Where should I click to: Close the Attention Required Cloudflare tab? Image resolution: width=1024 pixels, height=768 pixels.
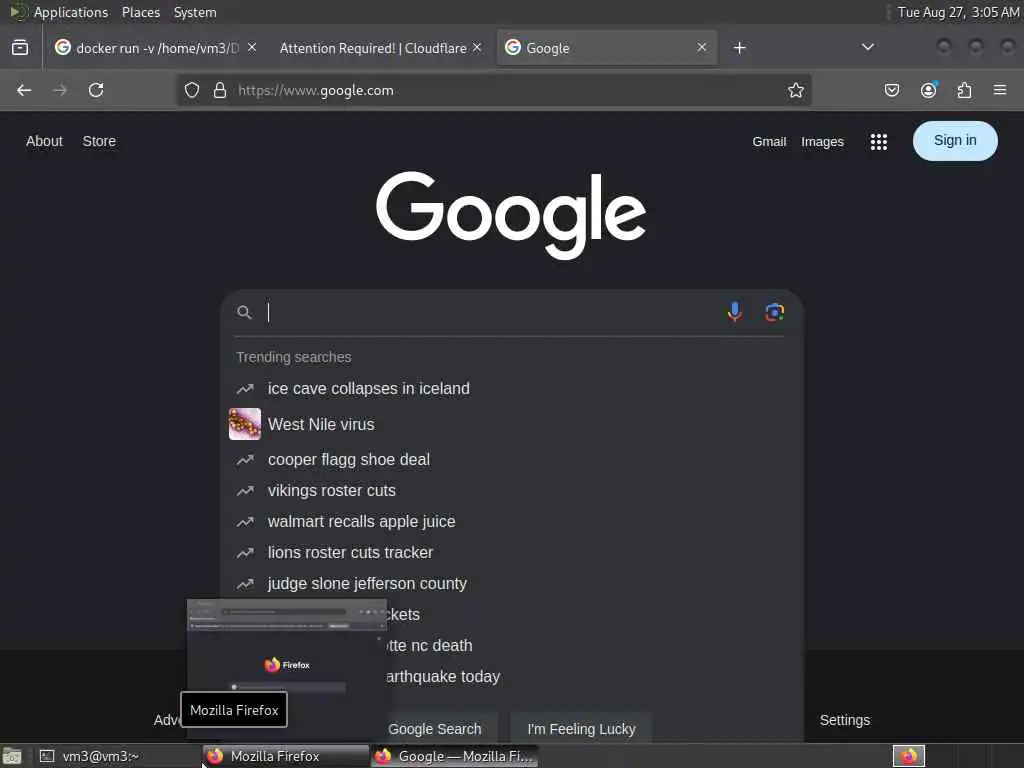click(x=477, y=48)
